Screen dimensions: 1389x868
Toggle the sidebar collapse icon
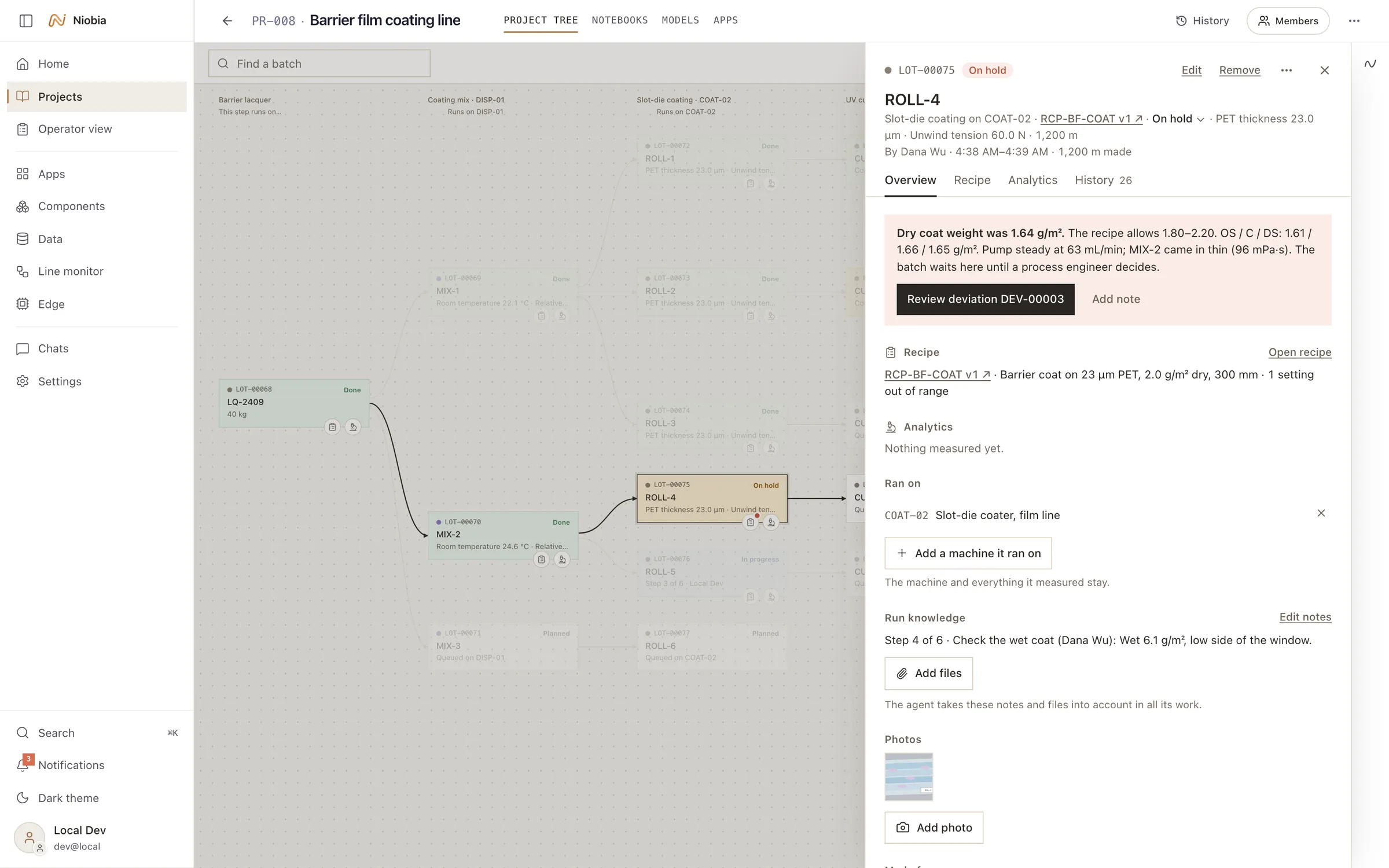pyautogui.click(x=25, y=21)
